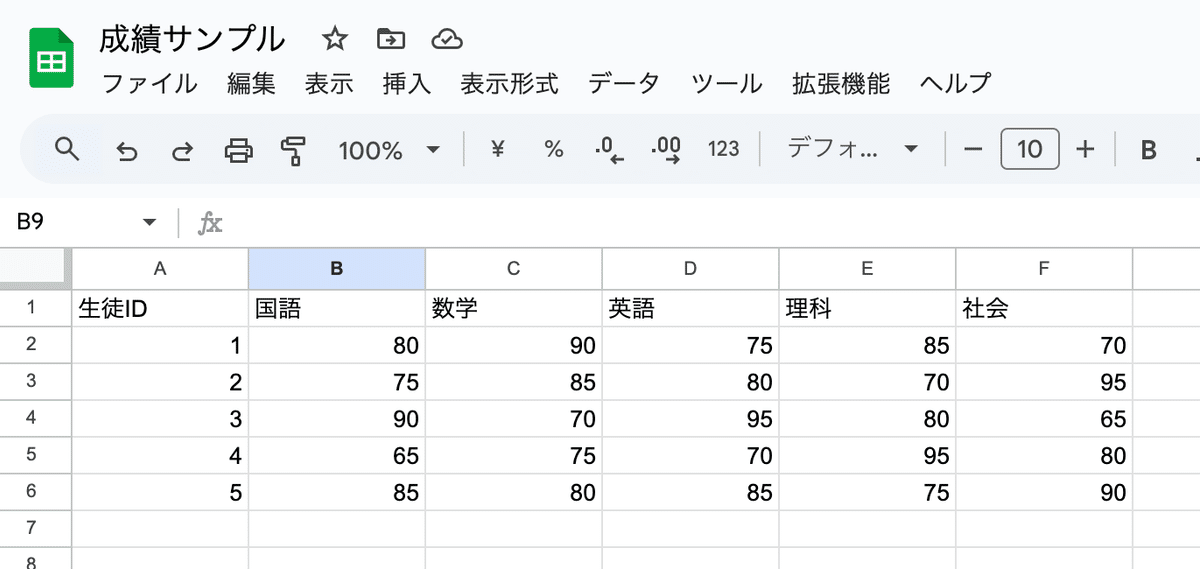Check cloud save status icon
This screenshot has height=569, width=1200.
[446, 39]
